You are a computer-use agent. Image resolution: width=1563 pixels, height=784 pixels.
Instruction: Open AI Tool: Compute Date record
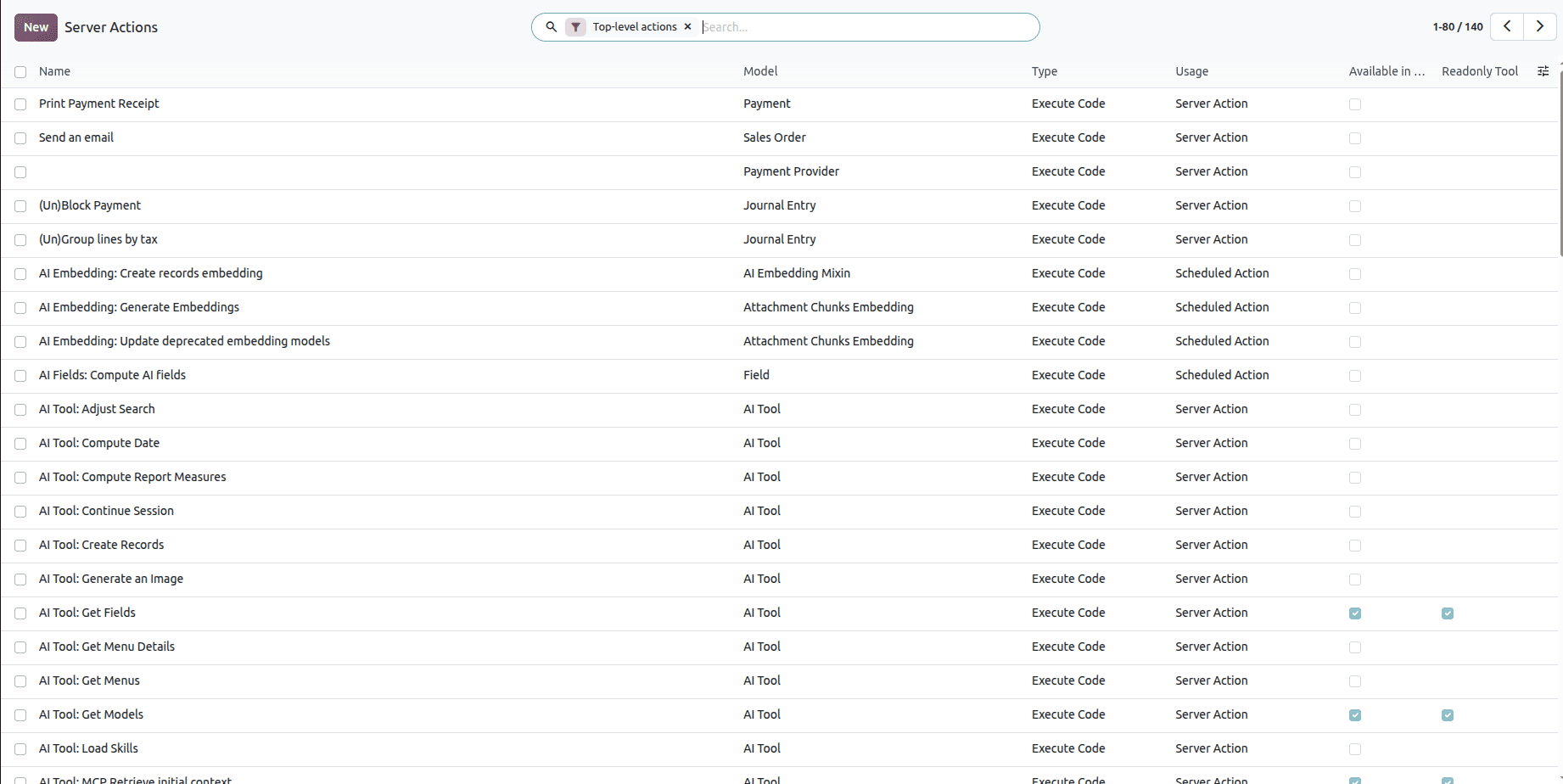tap(99, 443)
